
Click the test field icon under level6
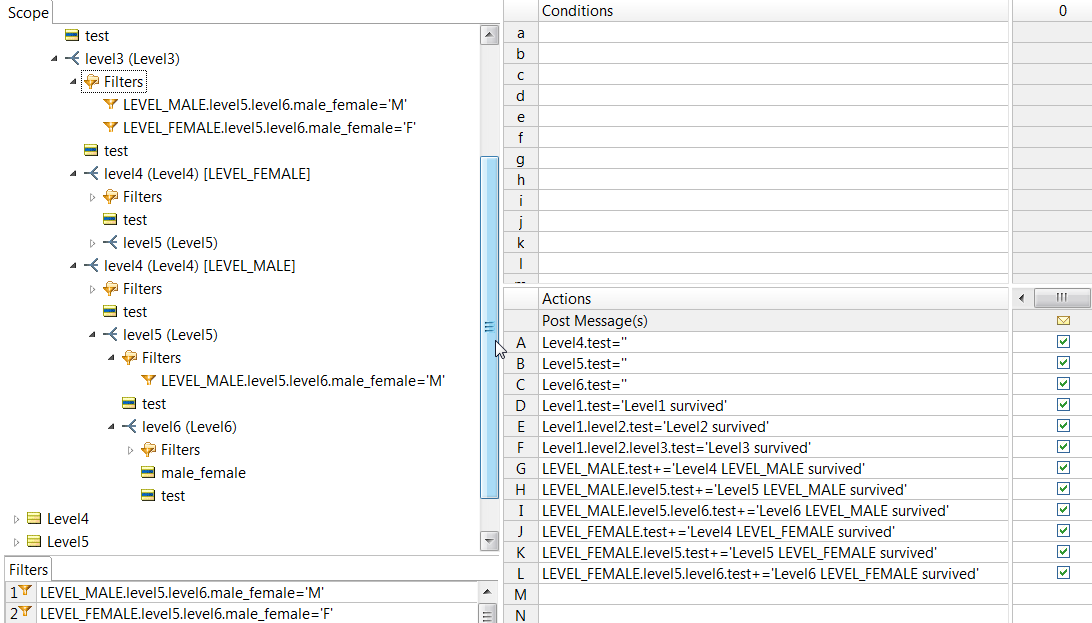pos(148,496)
